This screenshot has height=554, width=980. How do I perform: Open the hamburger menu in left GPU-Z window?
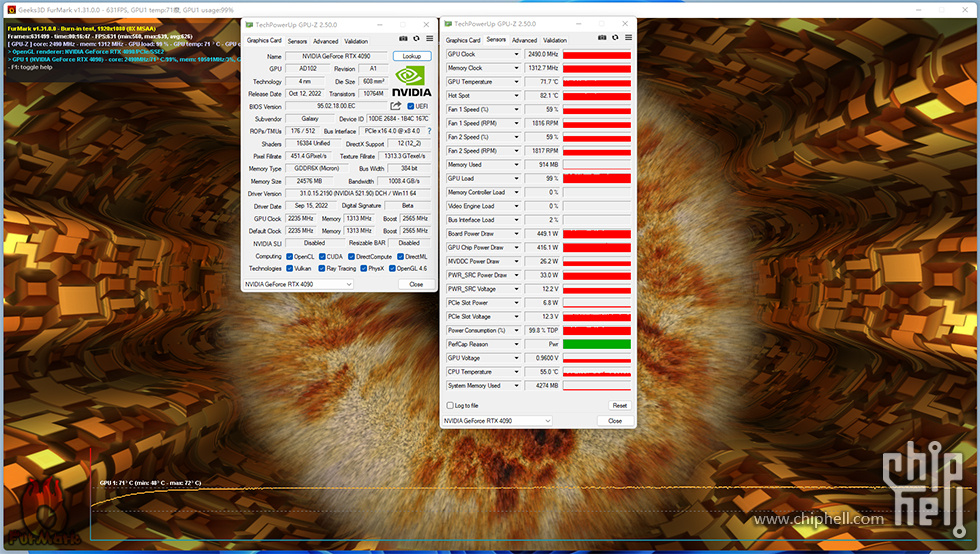[x=429, y=39]
